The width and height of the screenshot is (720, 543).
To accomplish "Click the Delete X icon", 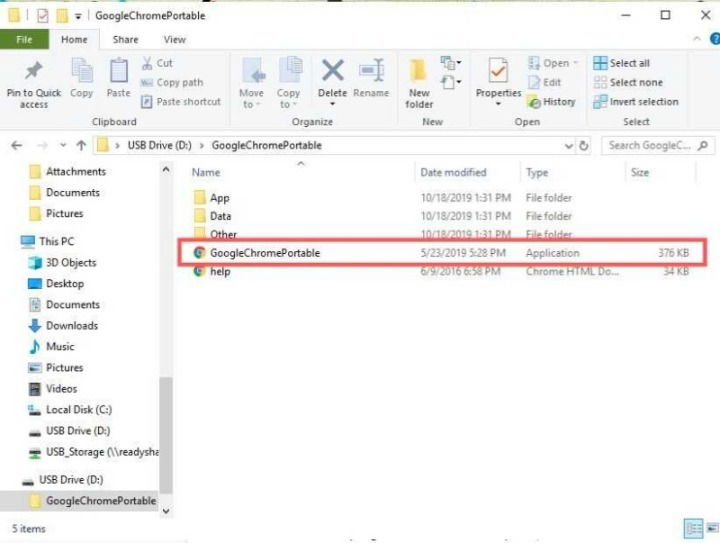I will [x=332, y=70].
